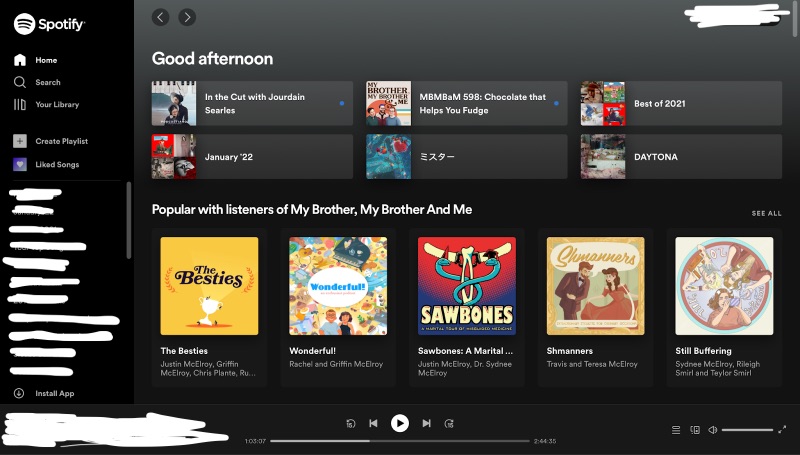Click Still Buffering cover art
800x455 pixels.
point(724,286)
